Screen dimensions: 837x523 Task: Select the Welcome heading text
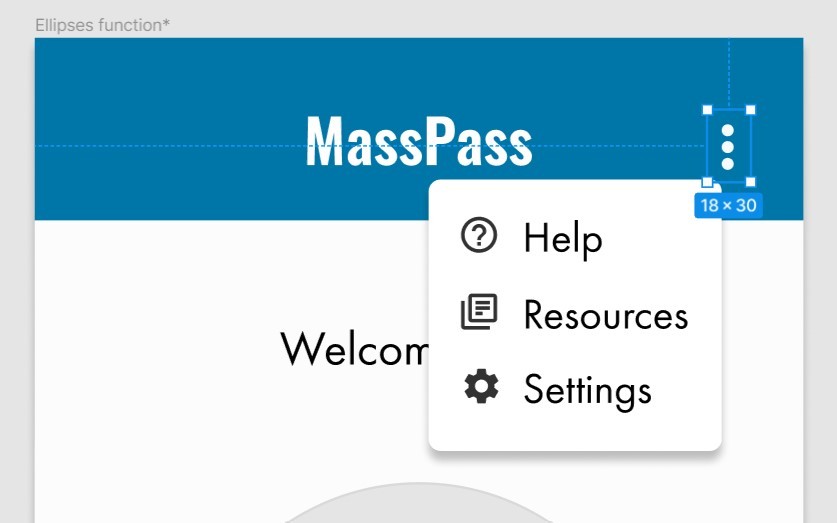tap(354, 348)
